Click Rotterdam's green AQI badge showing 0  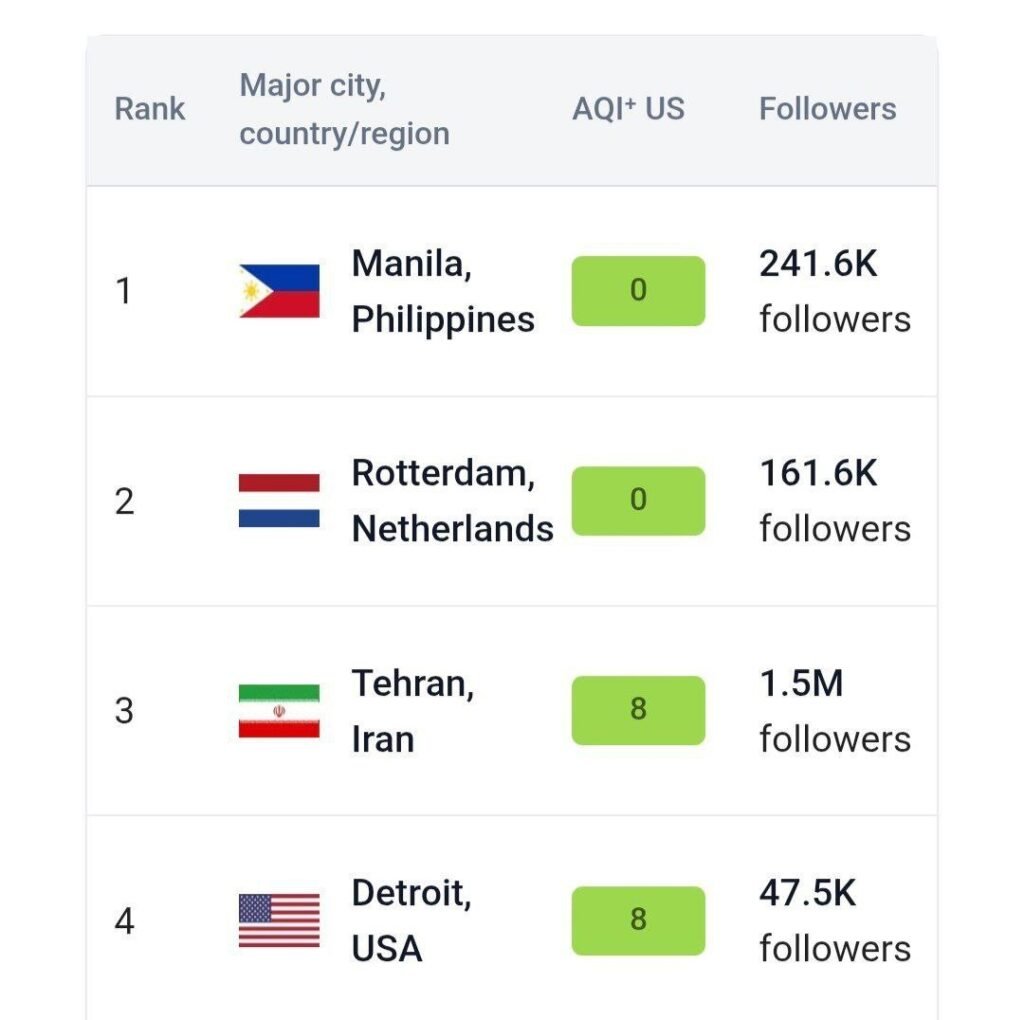point(638,500)
